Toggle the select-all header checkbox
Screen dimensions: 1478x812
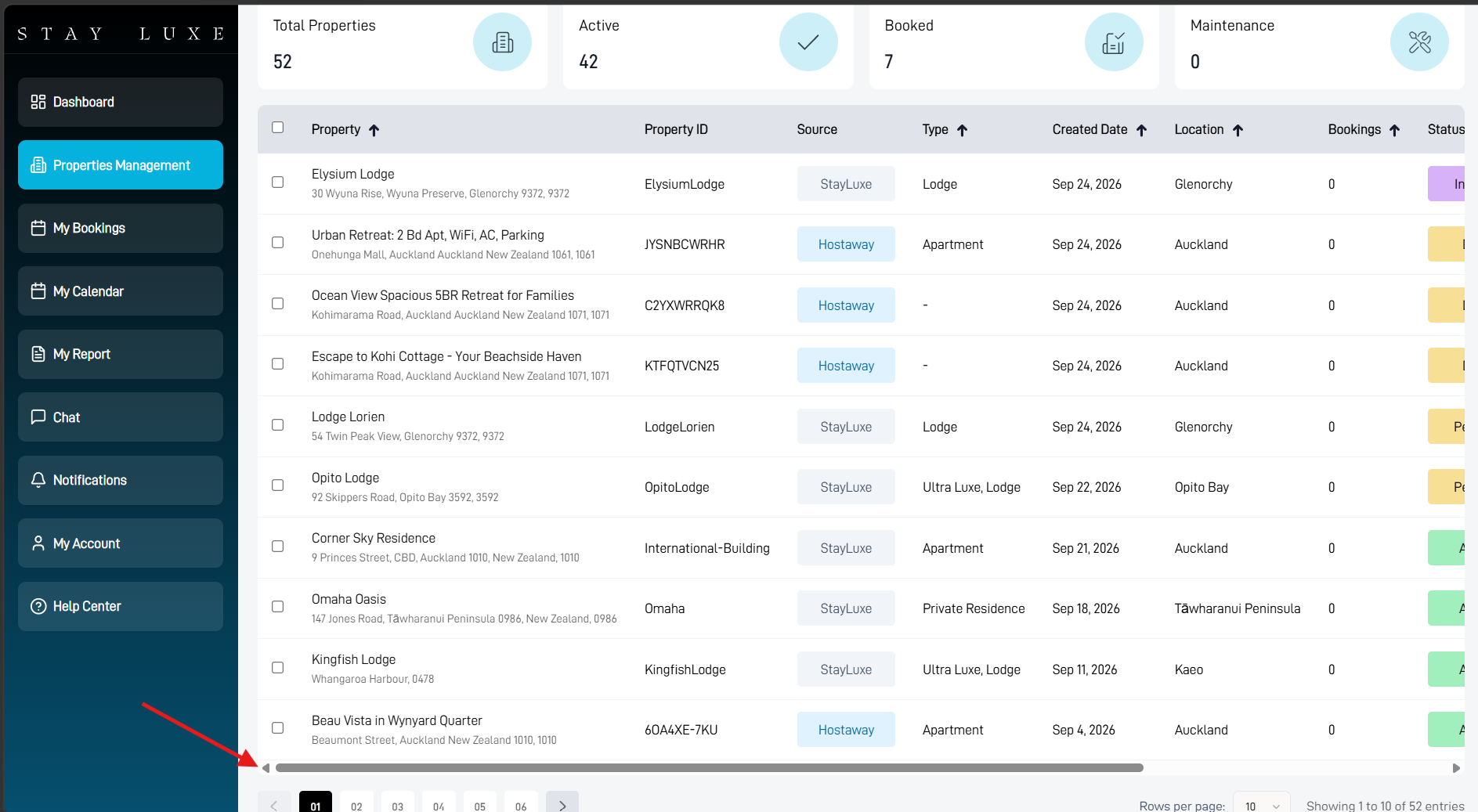click(x=278, y=128)
